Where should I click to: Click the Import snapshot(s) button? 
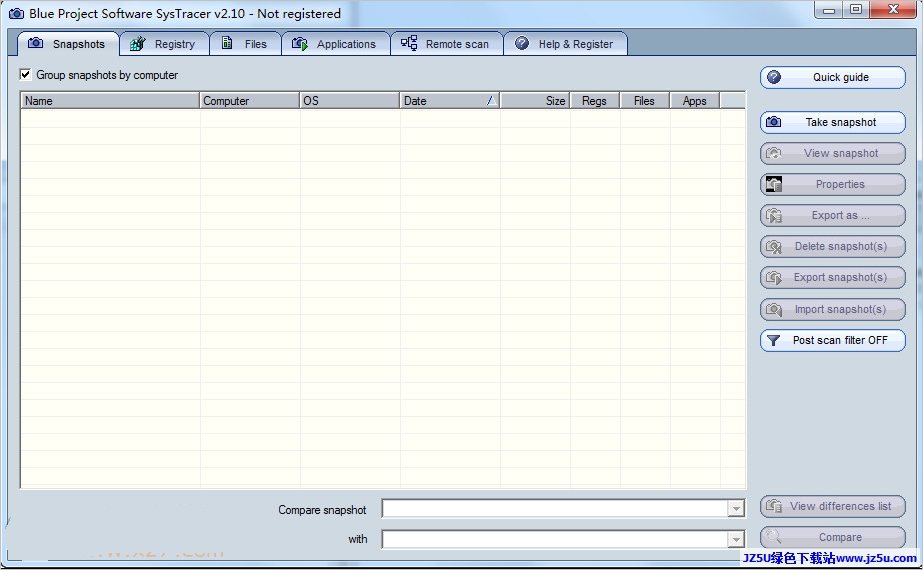click(833, 309)
